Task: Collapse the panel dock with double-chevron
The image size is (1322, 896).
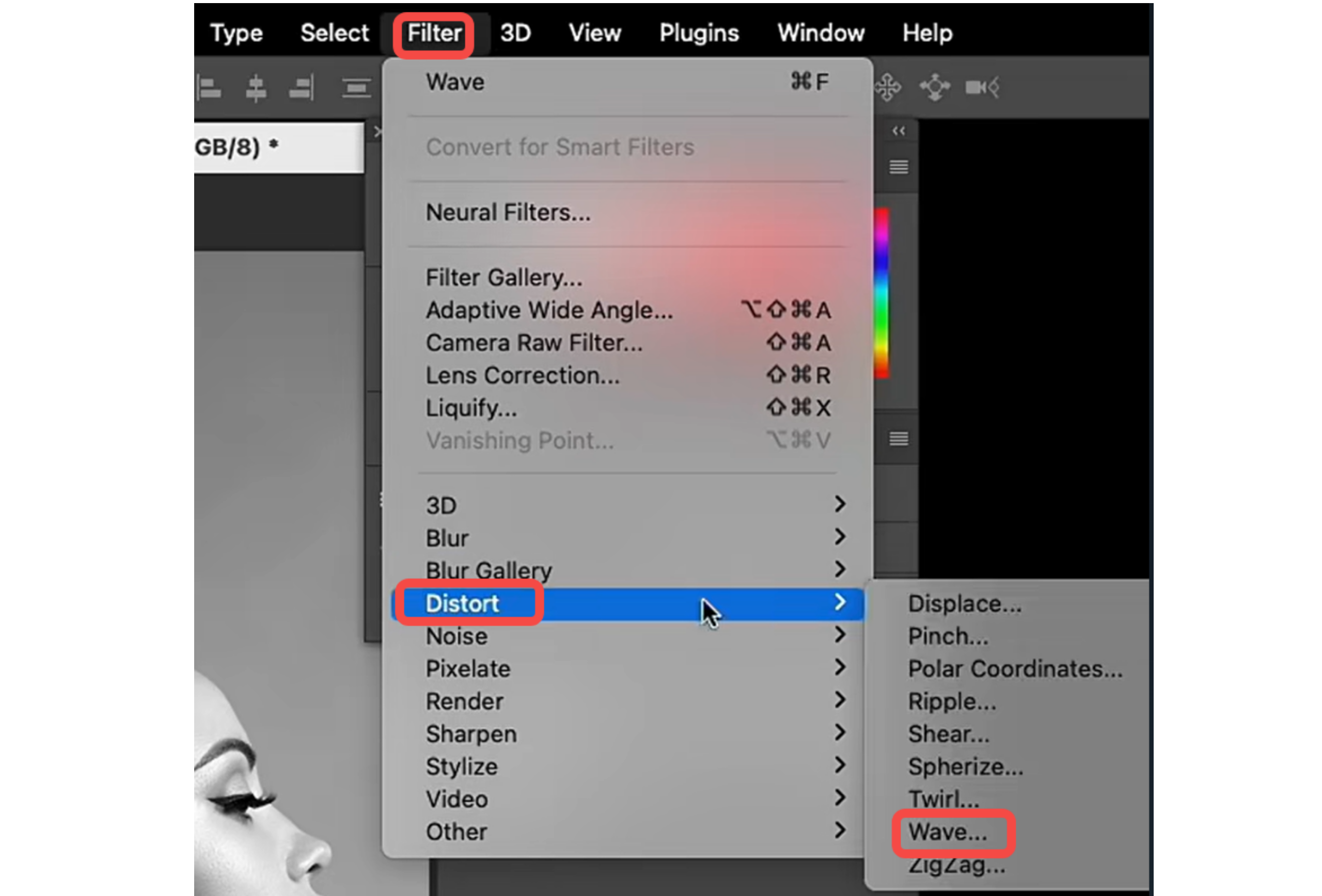Action: [x=897, y=131]
